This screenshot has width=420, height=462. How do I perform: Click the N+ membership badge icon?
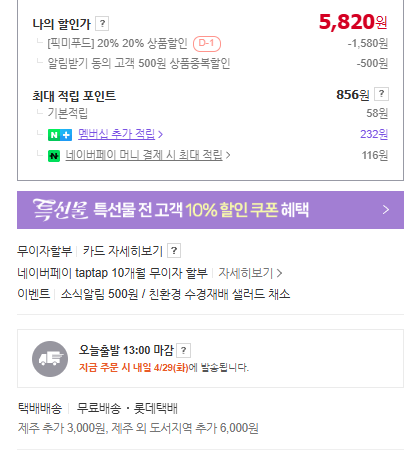pos(60,135)
